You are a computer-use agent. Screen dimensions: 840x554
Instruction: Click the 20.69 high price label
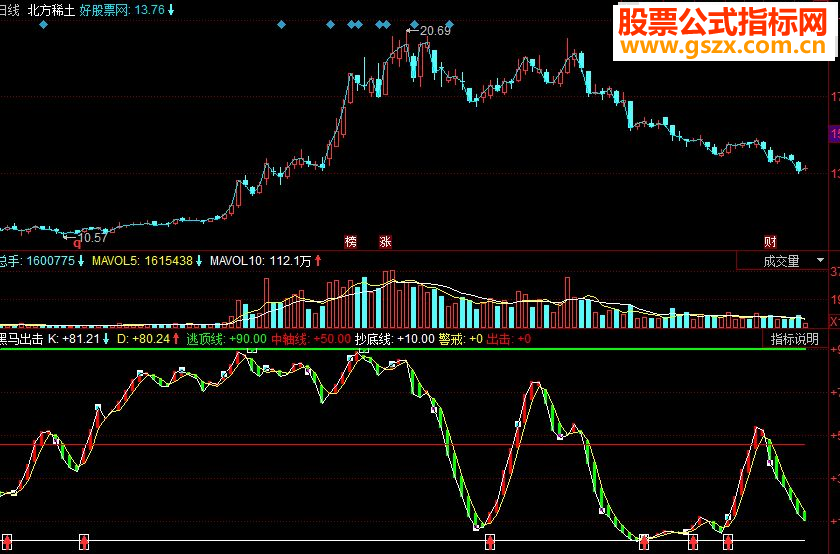tap(435, 31)
